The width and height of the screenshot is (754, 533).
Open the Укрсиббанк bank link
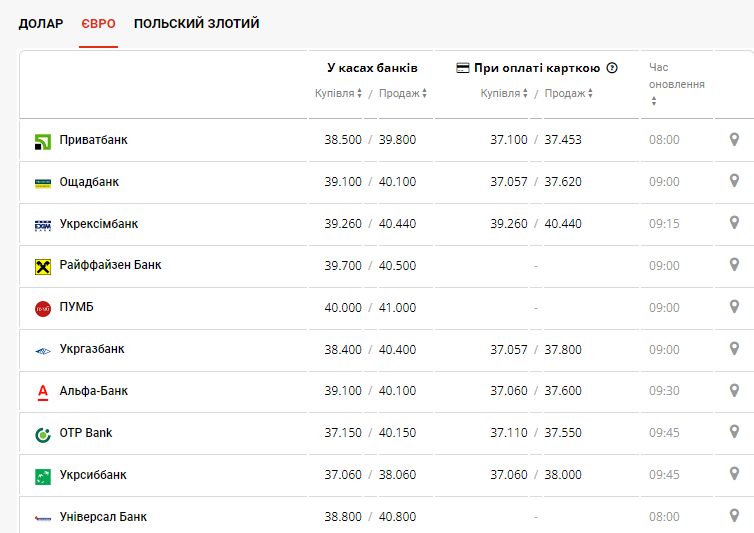(93, 475)
